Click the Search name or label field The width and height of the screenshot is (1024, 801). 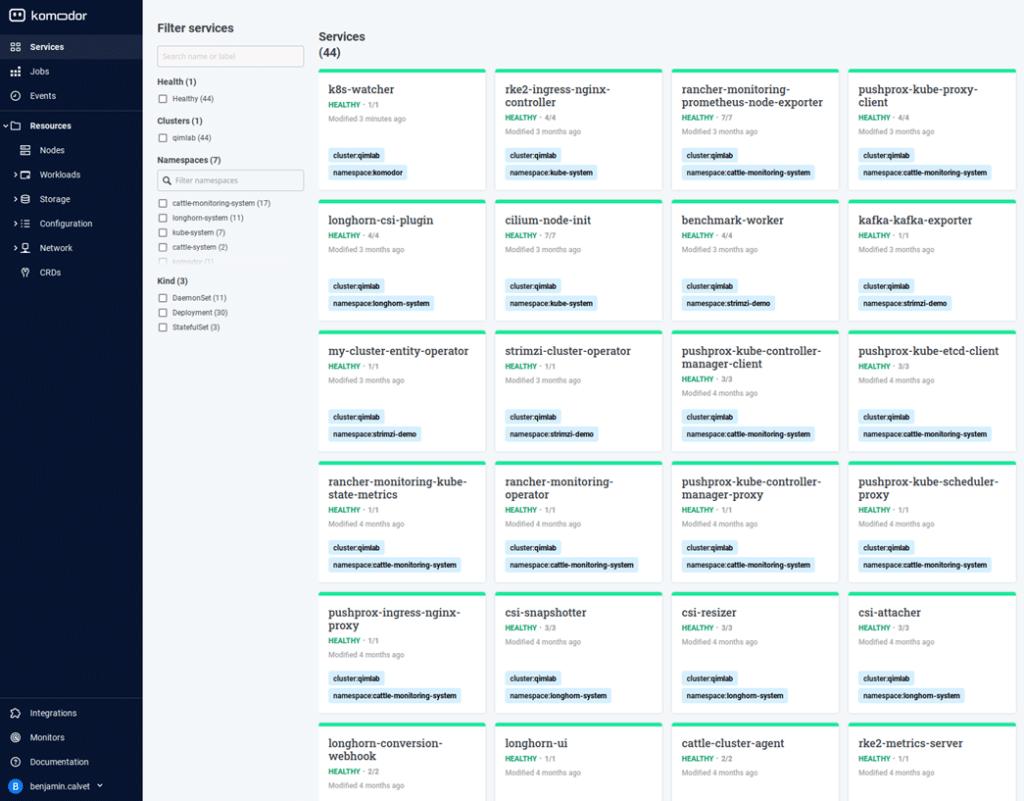[x=231, y=56]
